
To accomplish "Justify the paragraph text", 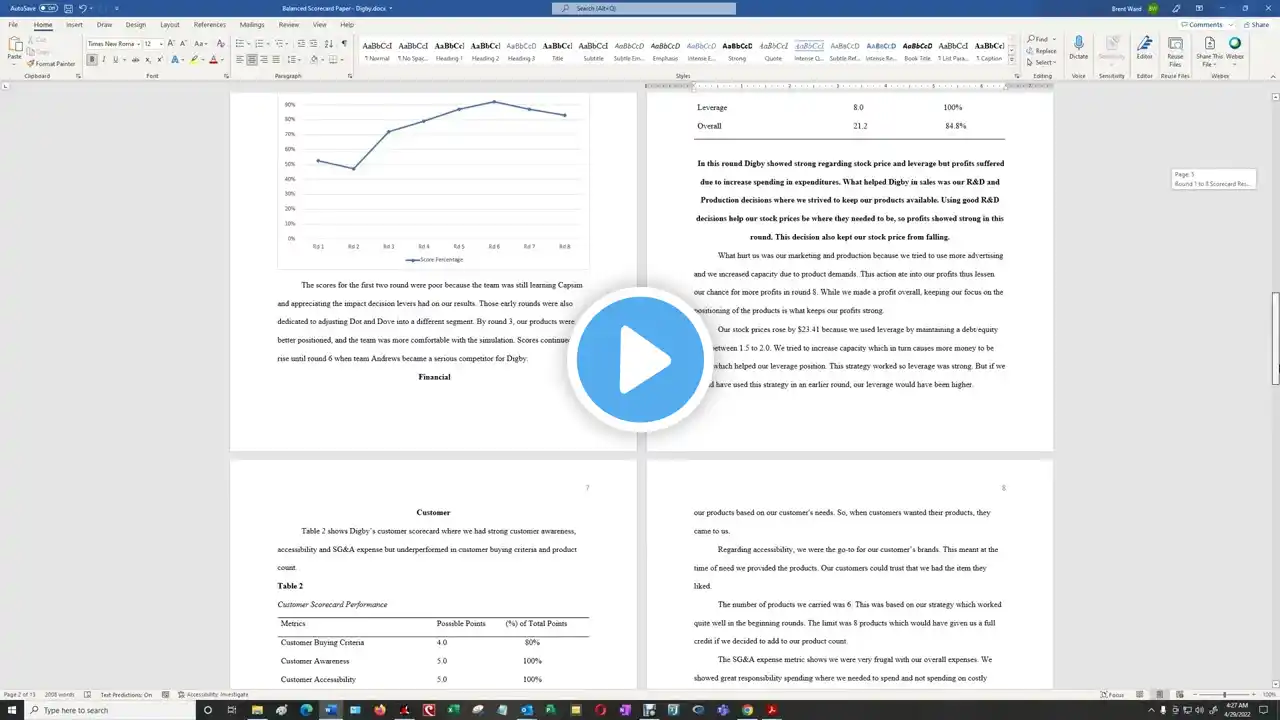I will 276,60.
